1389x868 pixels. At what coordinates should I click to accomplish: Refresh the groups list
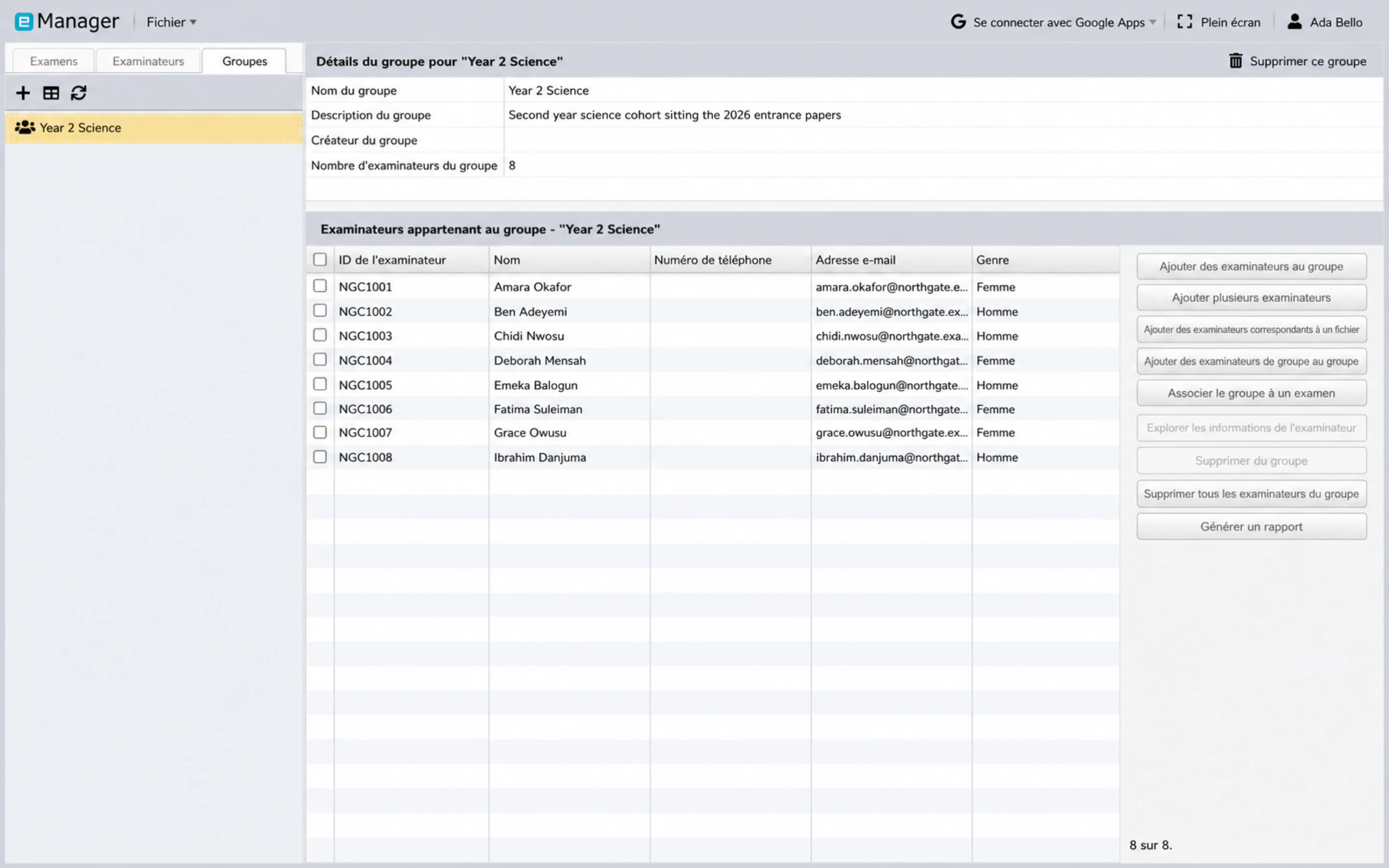[x=79, y=93]
